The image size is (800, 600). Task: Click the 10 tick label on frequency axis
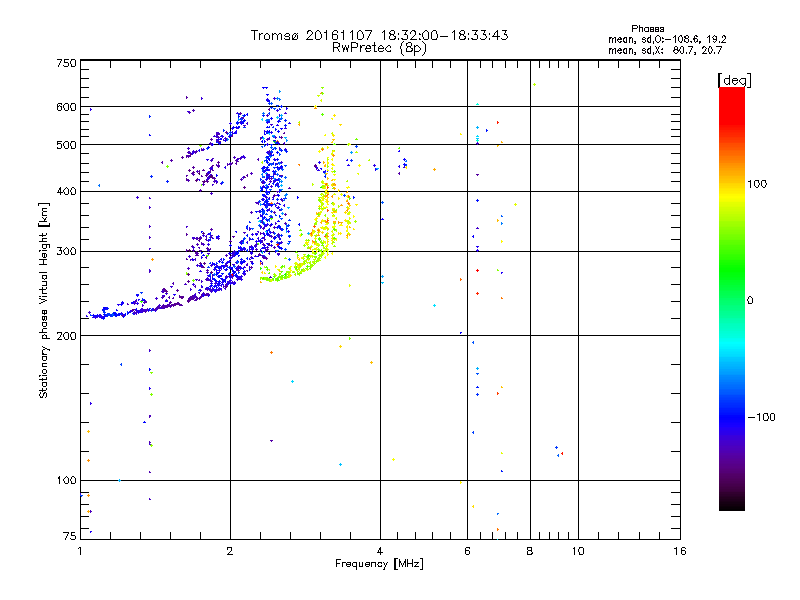tap(578, 551)
